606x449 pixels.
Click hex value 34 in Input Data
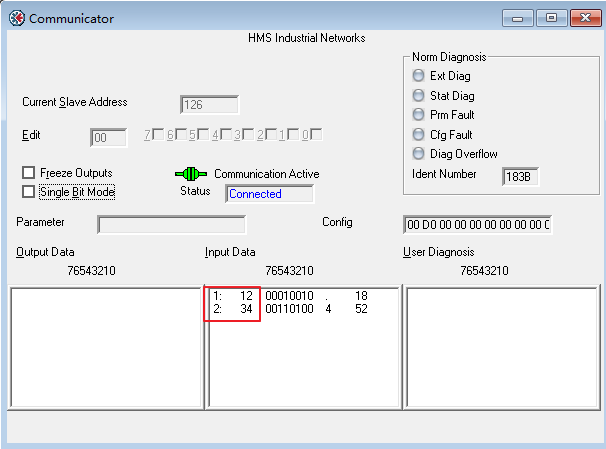246,309
